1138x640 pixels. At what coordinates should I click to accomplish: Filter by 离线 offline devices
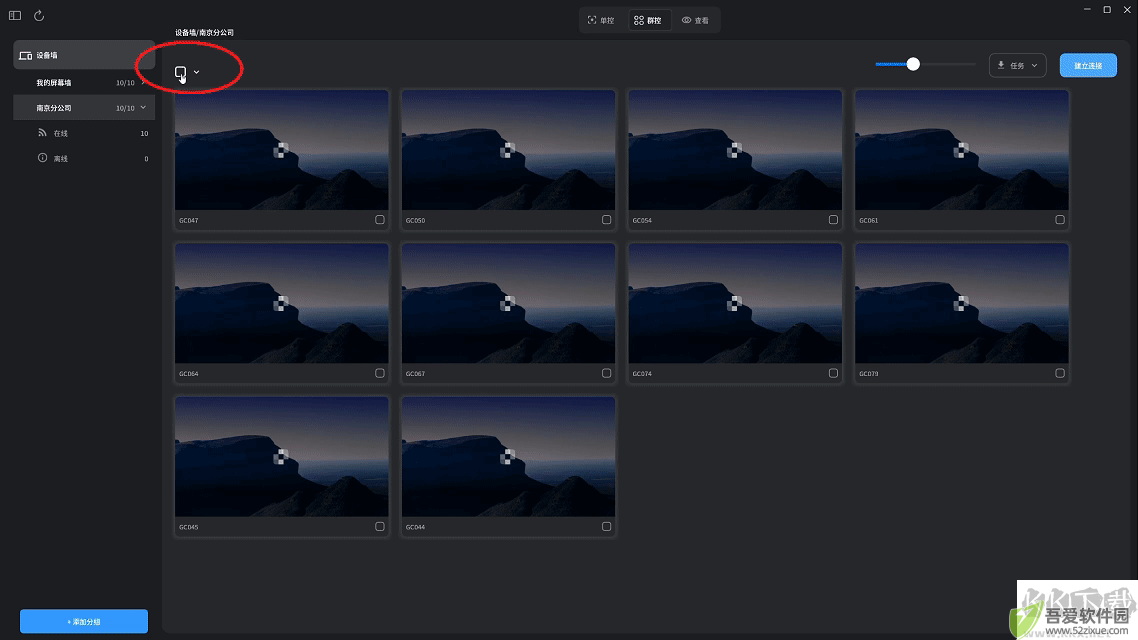(x=93, y=158)
